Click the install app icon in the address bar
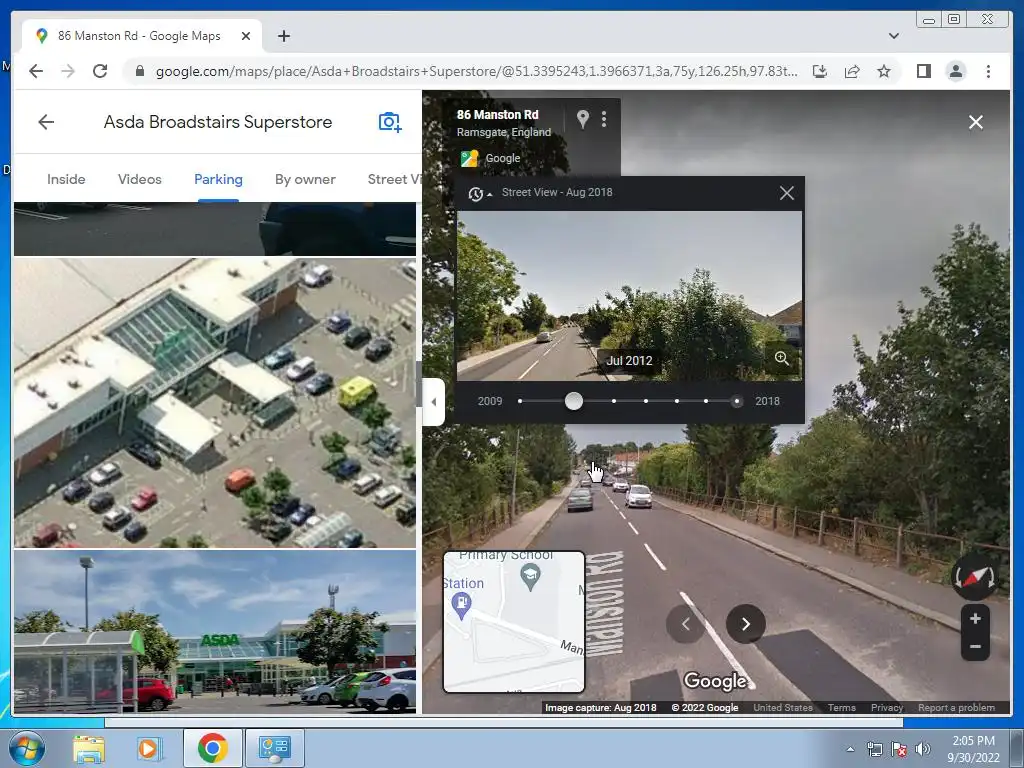Image resolution: width=1024 pixels, height=768 pixels. coord(820,71)
